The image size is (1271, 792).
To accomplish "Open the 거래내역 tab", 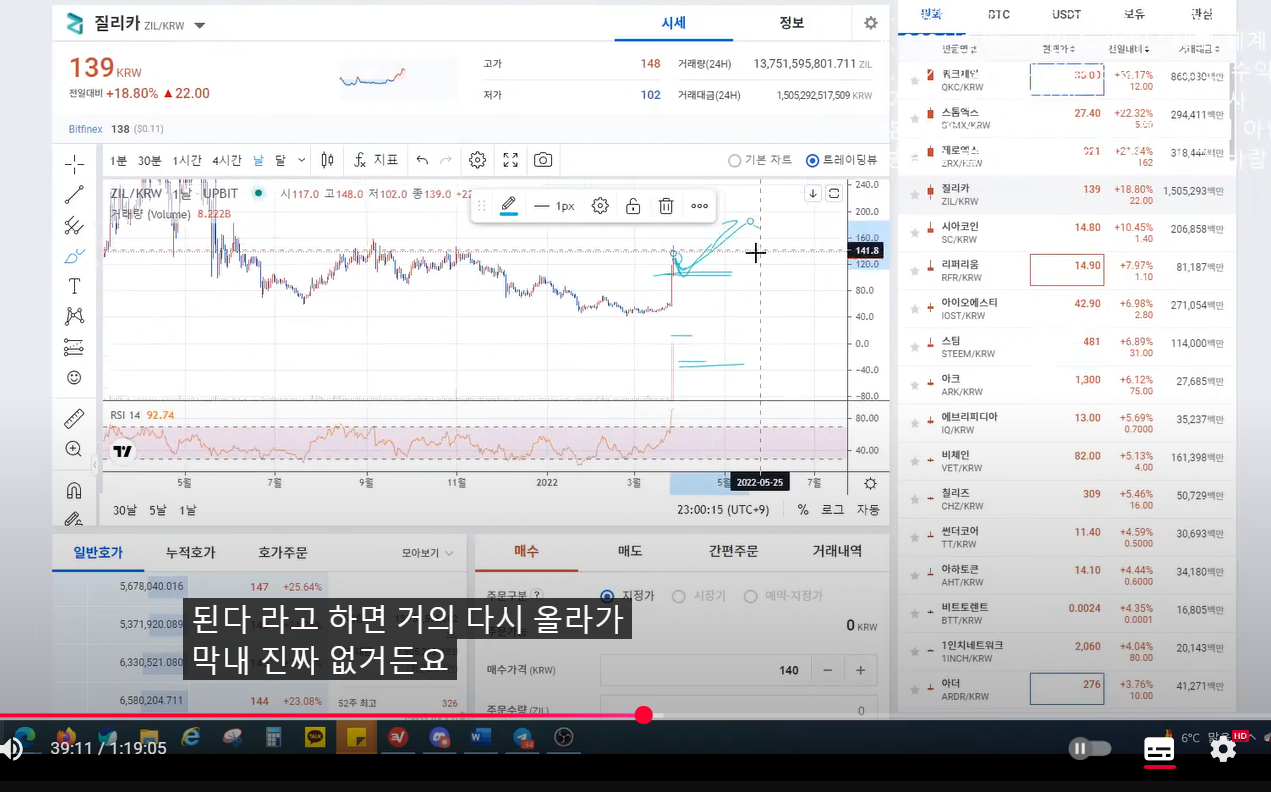I will (837, 551).
